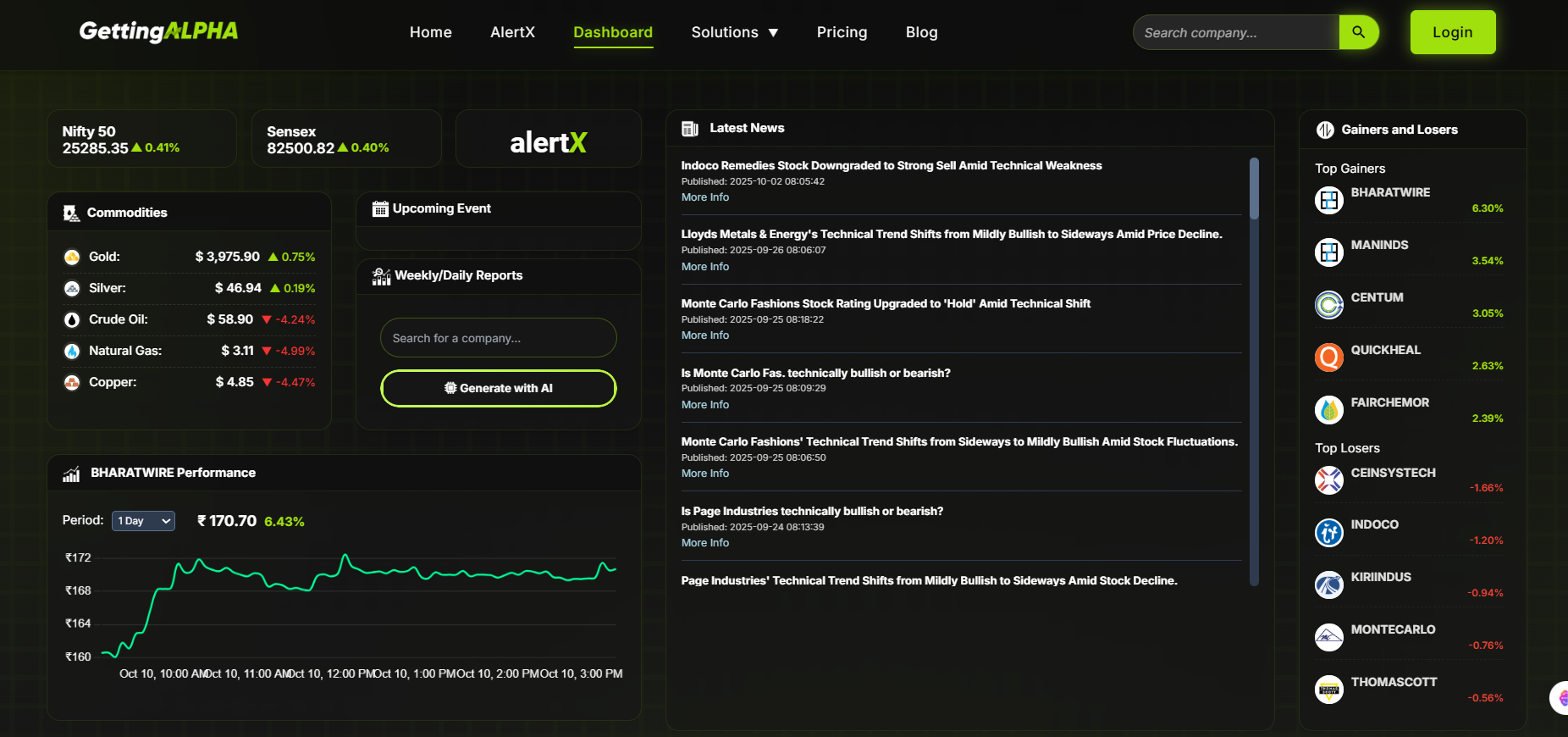
Task: Click the Monte Carlo Fashions' Sideways to Mildly Bullish headline
Action: click(x=959, y=442)
